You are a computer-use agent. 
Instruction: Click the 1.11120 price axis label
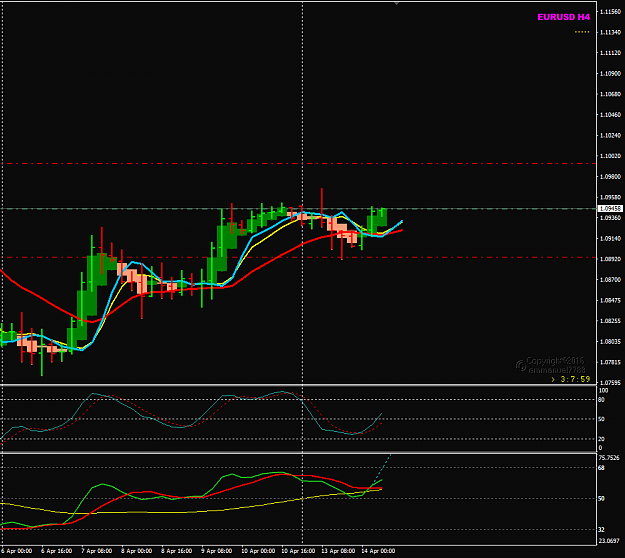(x=610, y=53)
